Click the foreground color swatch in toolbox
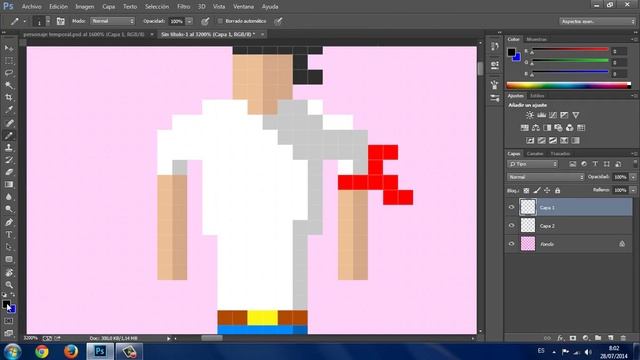640x360 pixels. pos(6,304)
